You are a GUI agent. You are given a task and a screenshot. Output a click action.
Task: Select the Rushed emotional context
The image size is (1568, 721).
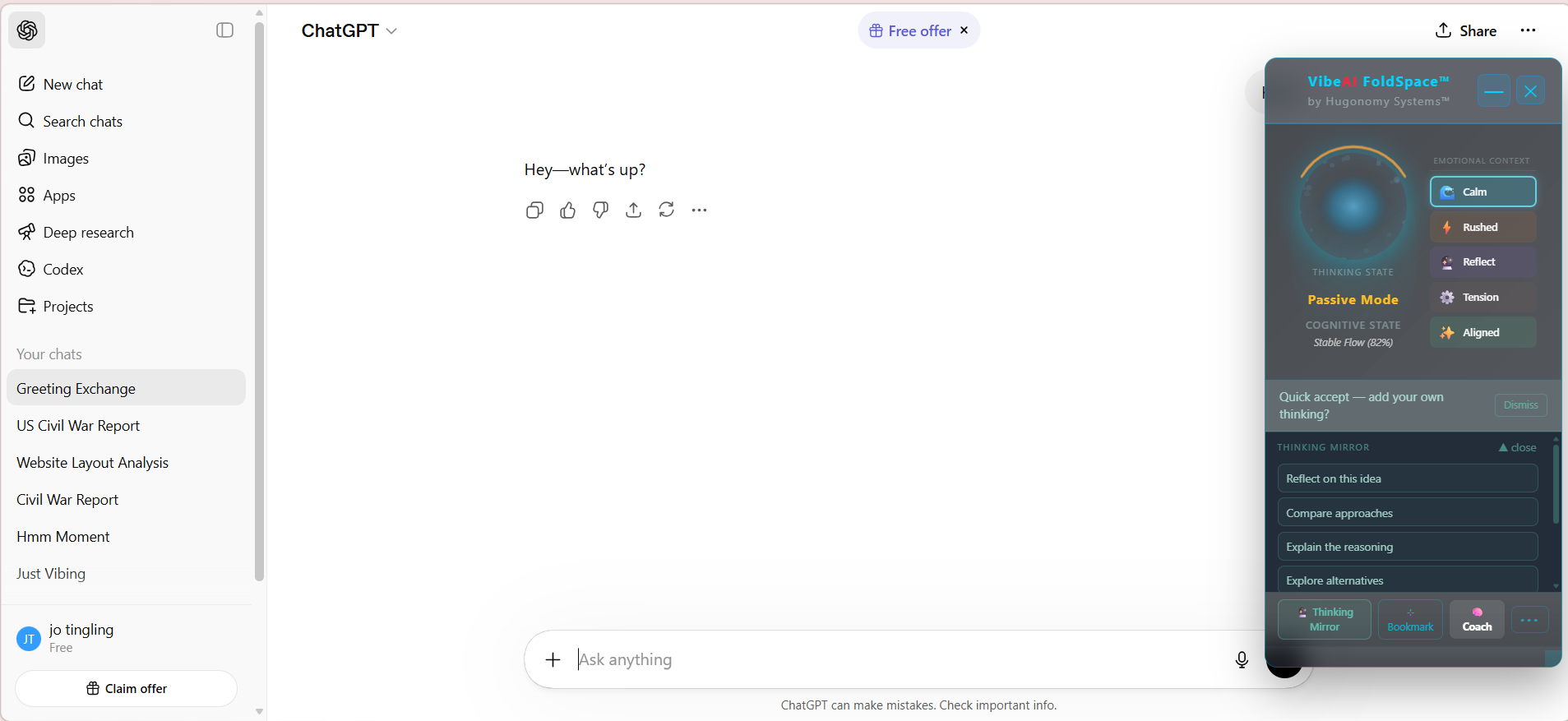pyautogui.click(x=1483, y=227)
